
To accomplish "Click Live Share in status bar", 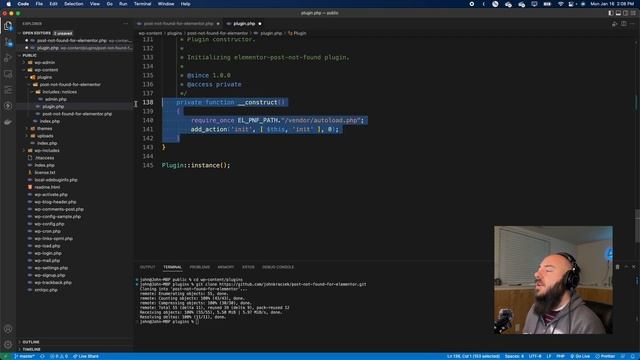I will coord(86,356).
